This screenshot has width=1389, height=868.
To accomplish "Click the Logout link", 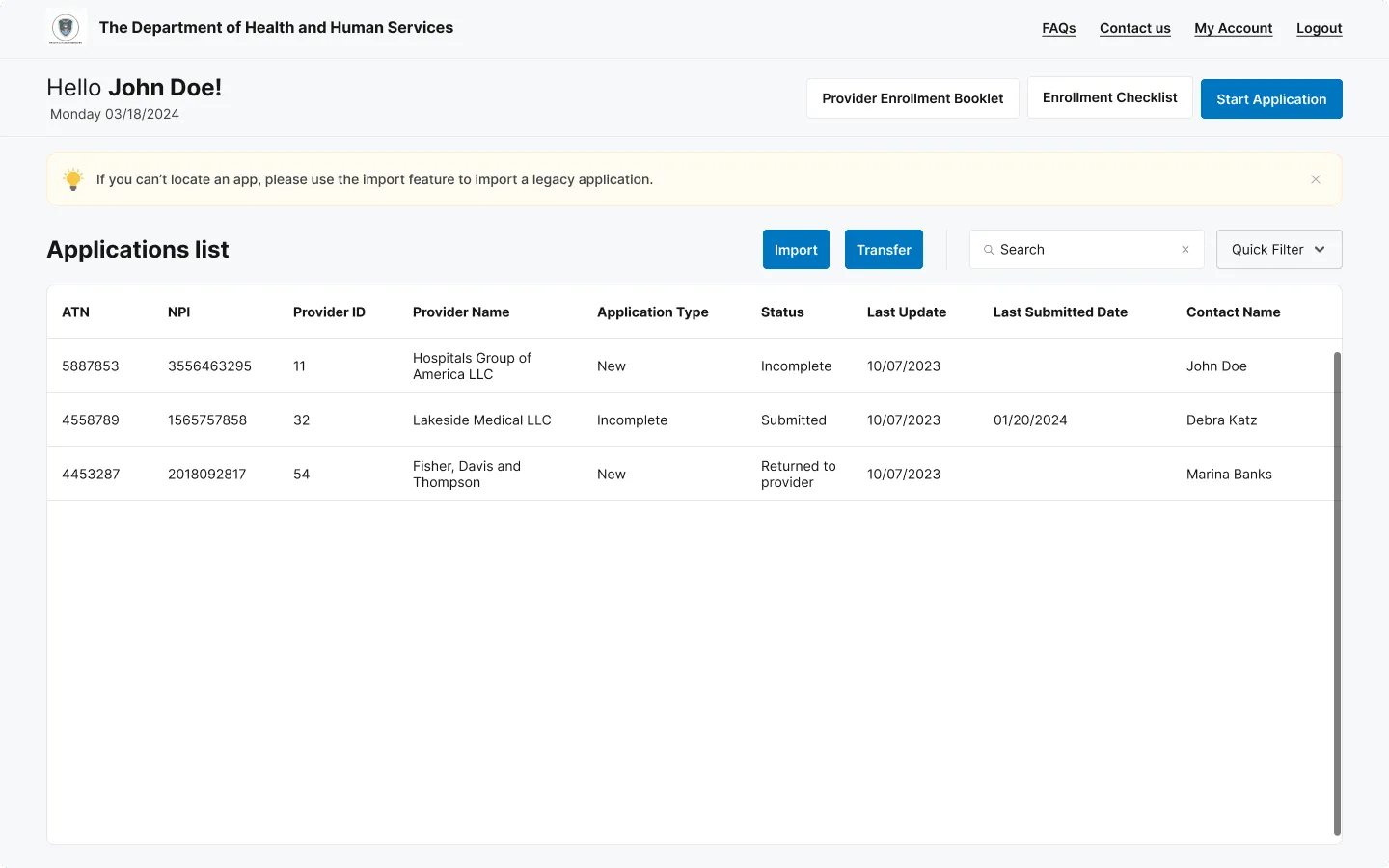I will click(1320, 28).
